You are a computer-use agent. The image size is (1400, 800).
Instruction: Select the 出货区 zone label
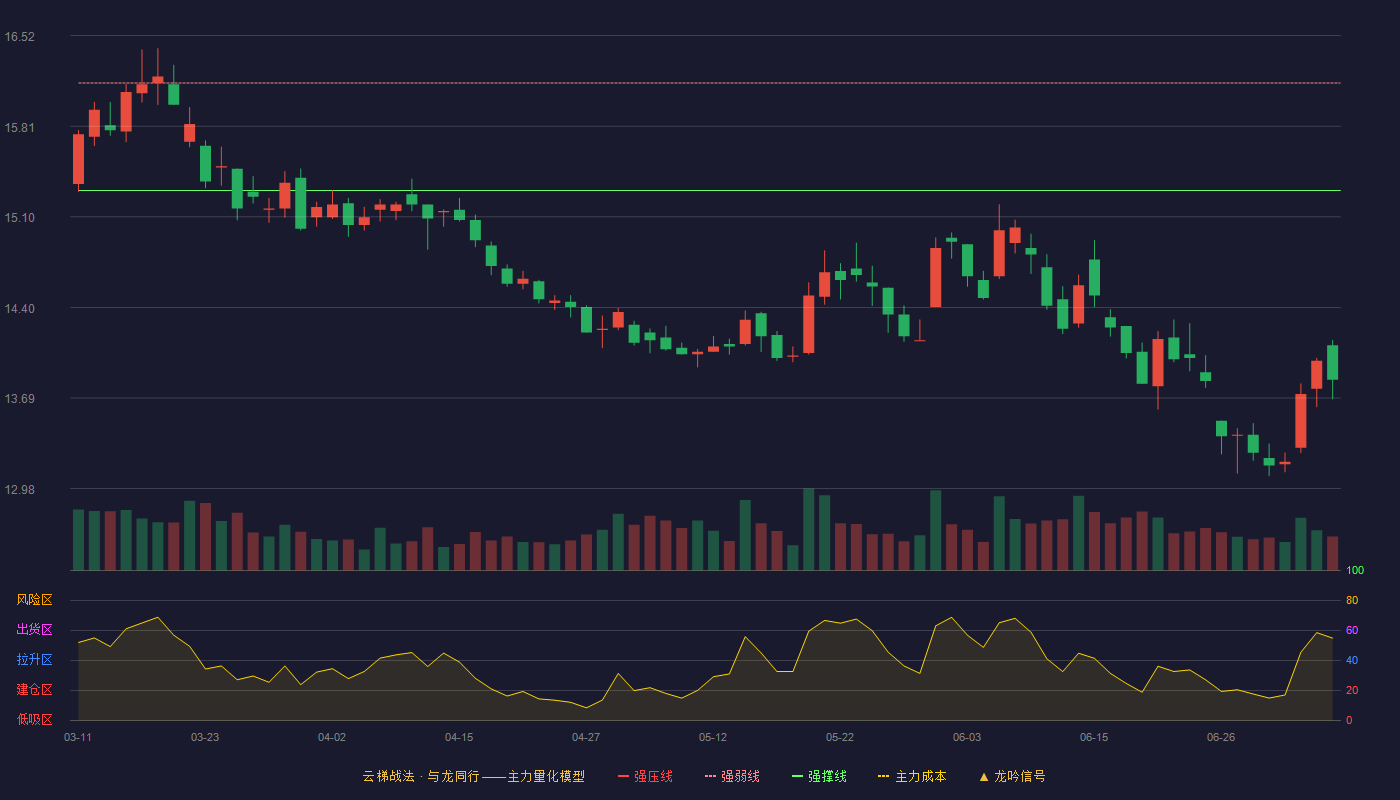(x=34, y=630)
